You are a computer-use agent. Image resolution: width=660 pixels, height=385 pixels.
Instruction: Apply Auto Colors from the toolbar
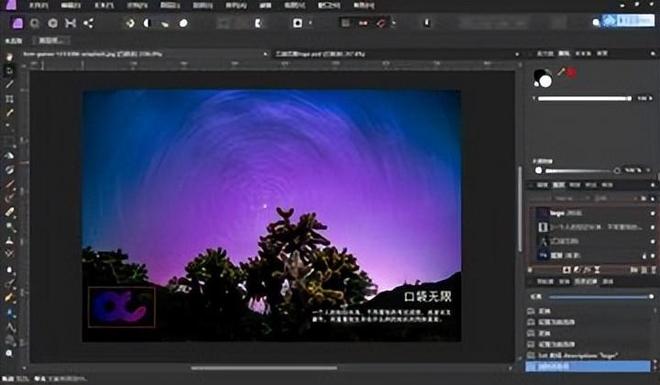pyautogui.click(x=165, y=24)
